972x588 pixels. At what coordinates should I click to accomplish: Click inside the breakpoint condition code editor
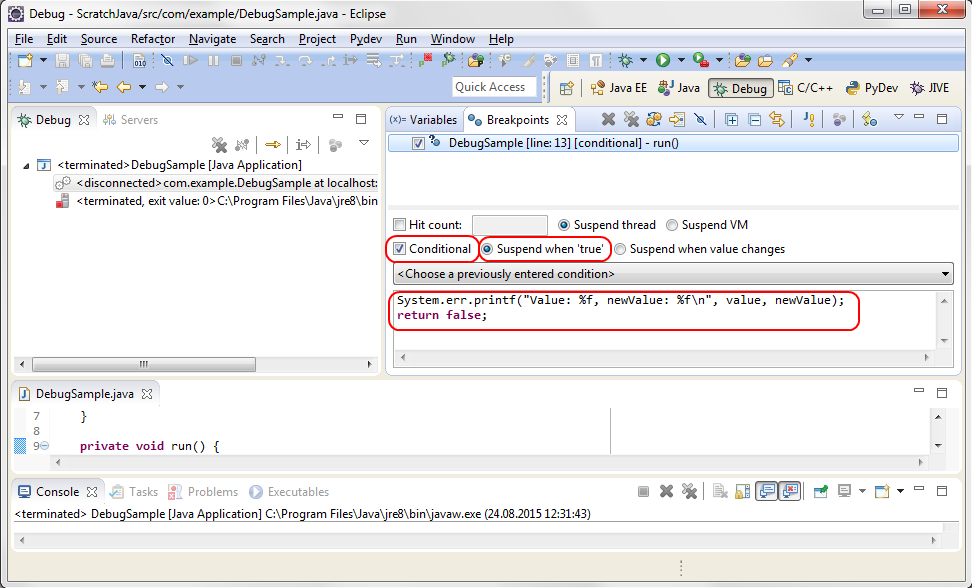665,320
